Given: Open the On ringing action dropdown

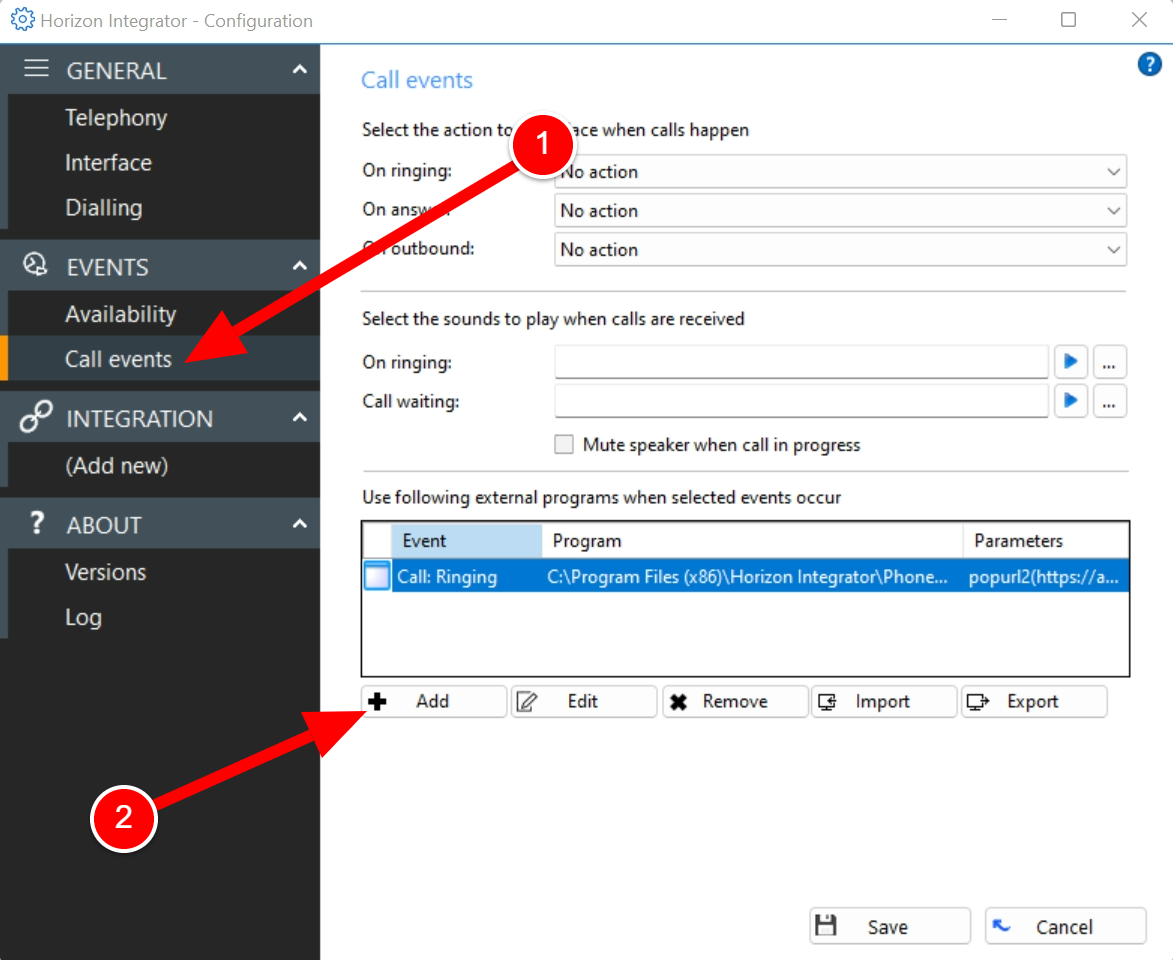Looking at the screenshot, I should point(840,172).
